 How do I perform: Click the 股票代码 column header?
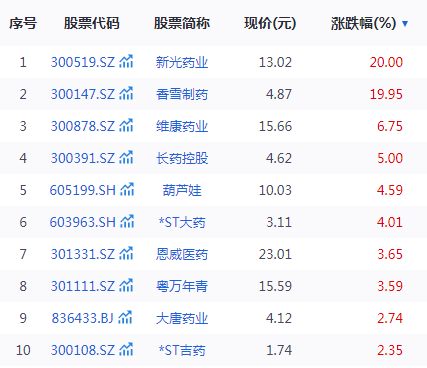pos(92,23)
